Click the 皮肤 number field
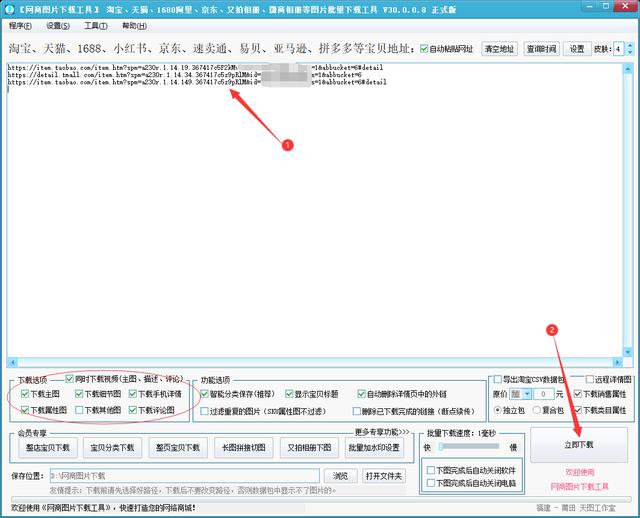 [x=619, y=49]
